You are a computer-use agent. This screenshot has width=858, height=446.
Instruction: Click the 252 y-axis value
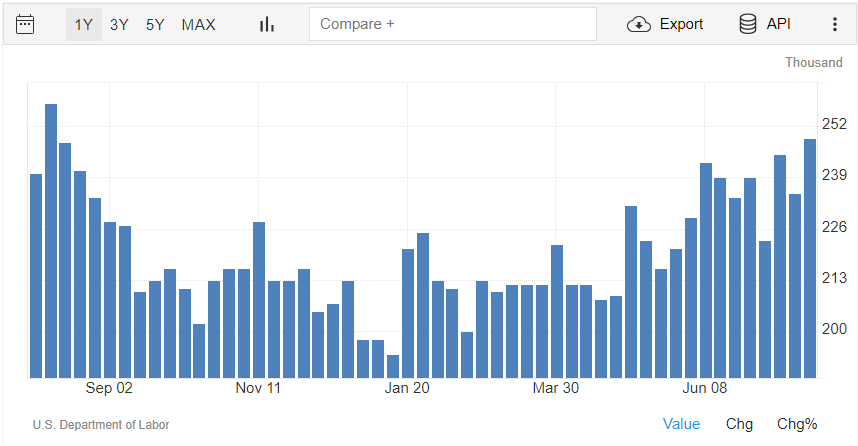(x=834, y=124)
